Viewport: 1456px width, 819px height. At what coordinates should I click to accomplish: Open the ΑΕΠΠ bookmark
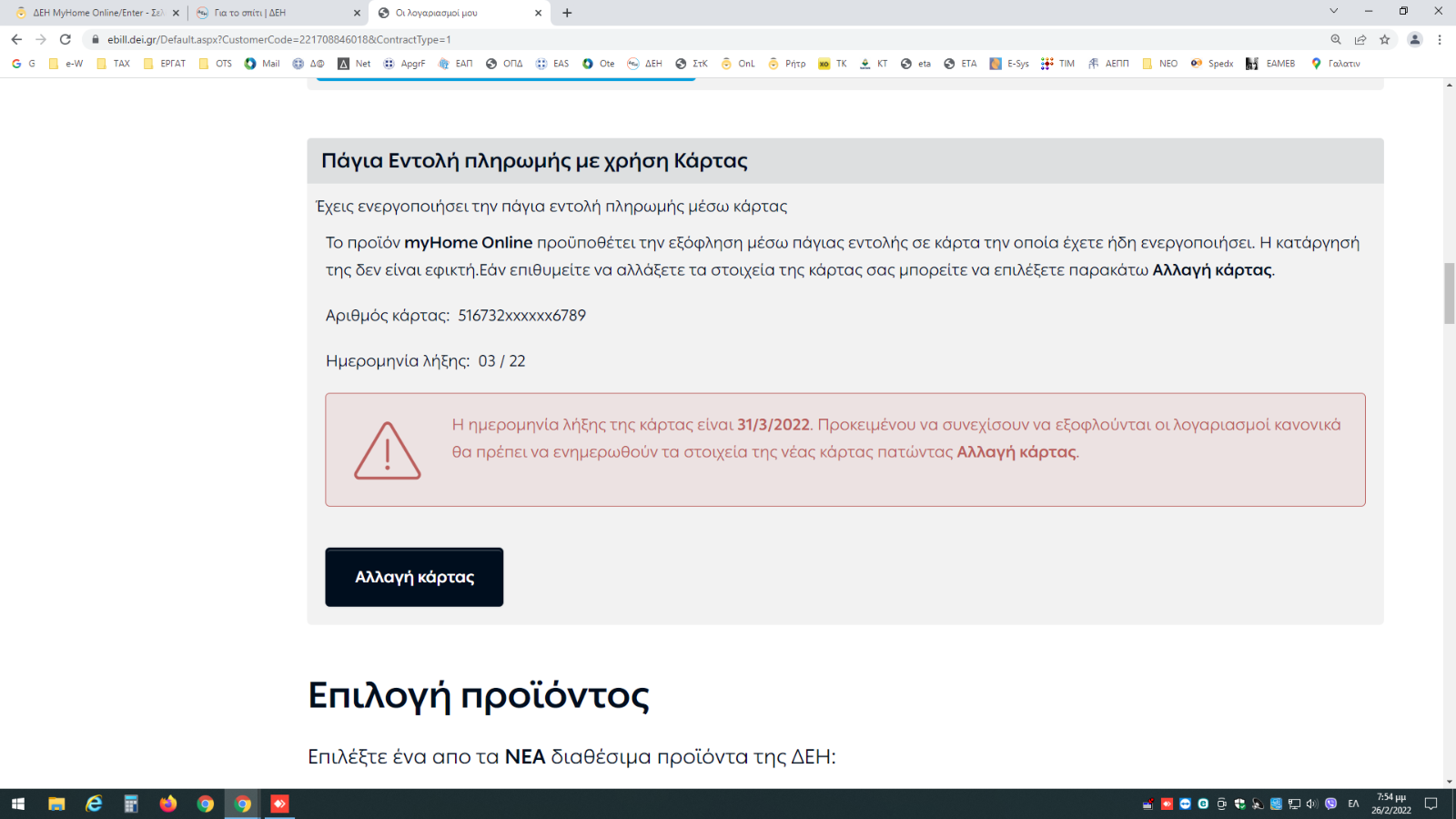(1108, 64)
